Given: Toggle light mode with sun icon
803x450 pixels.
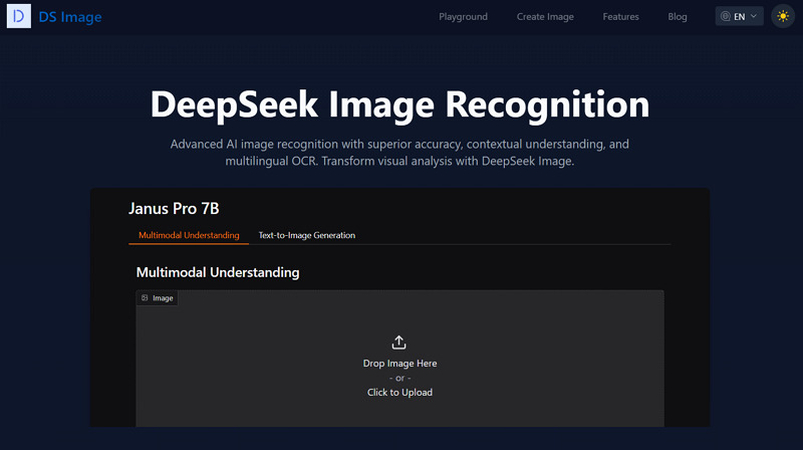Looking at the screenshot, I should click(783, 16).
